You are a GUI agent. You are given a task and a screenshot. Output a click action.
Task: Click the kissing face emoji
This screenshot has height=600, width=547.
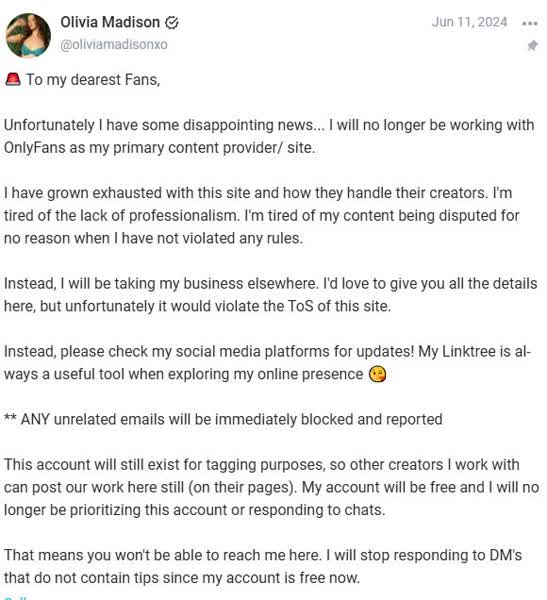click(377, 374)
